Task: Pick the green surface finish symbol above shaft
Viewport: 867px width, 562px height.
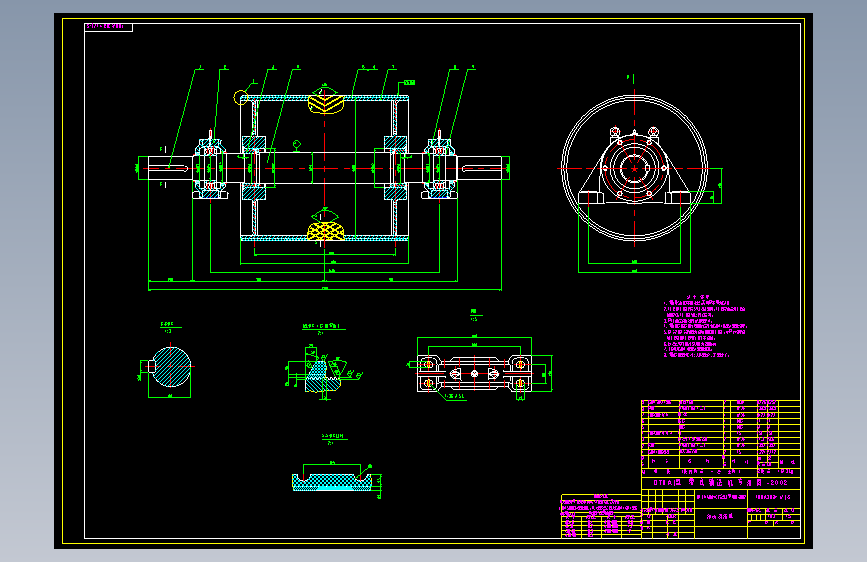Action: (x=297, y=145)
